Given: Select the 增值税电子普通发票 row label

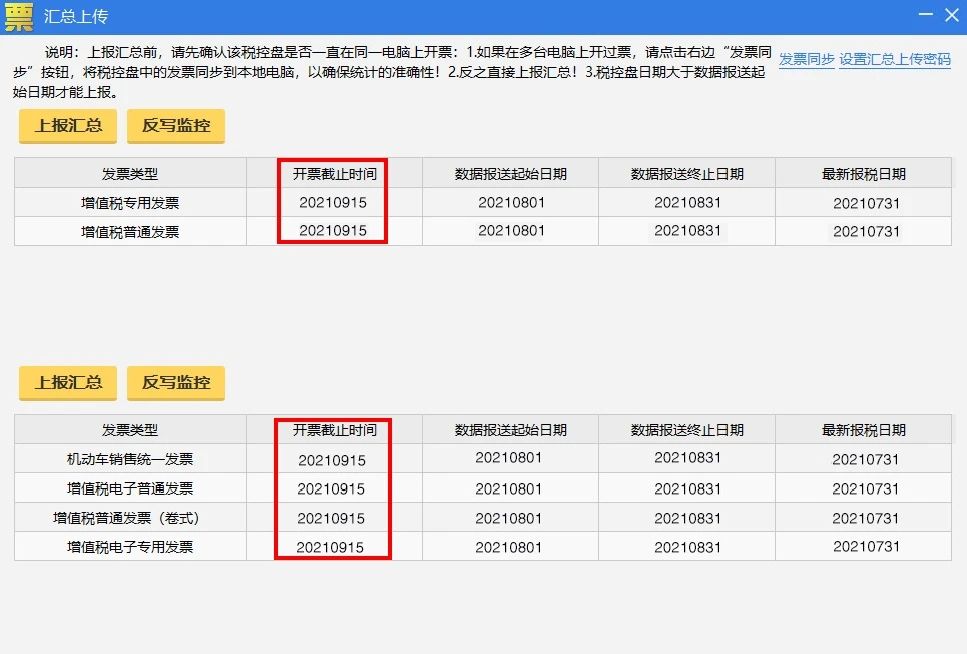Looking at the screenshot, I should [x=130, y=489].
